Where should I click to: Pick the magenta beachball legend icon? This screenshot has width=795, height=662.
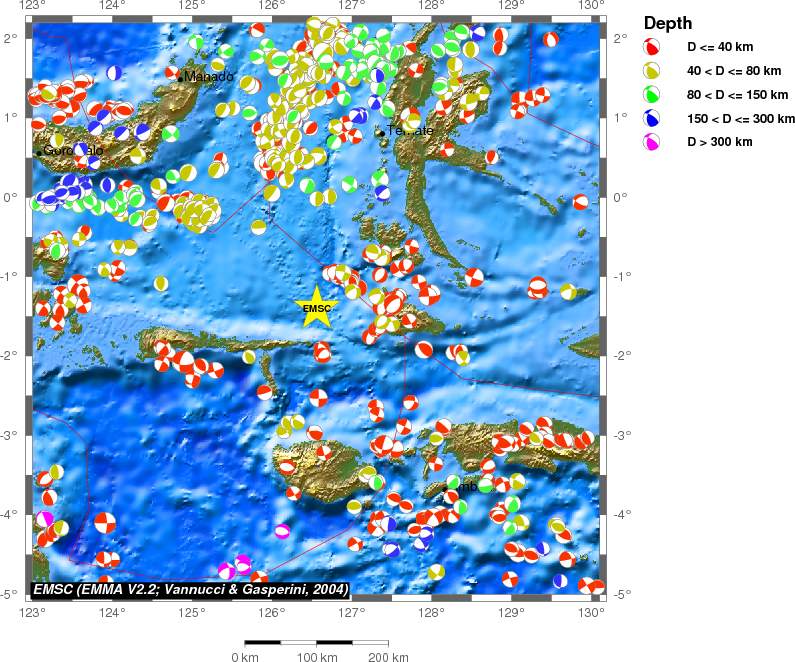(652, 142)
